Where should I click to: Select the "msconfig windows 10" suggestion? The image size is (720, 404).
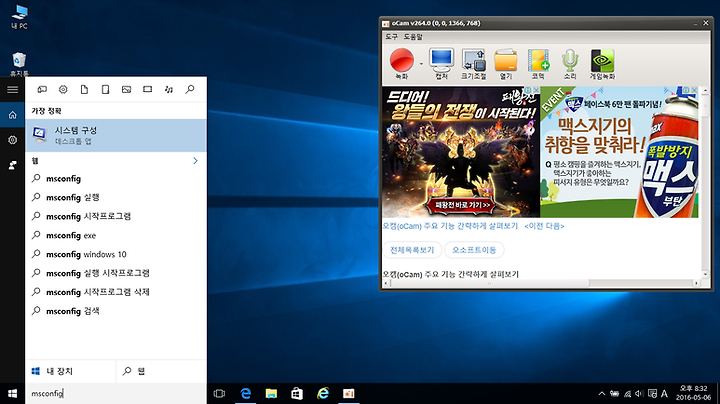(x=116, y=254)
